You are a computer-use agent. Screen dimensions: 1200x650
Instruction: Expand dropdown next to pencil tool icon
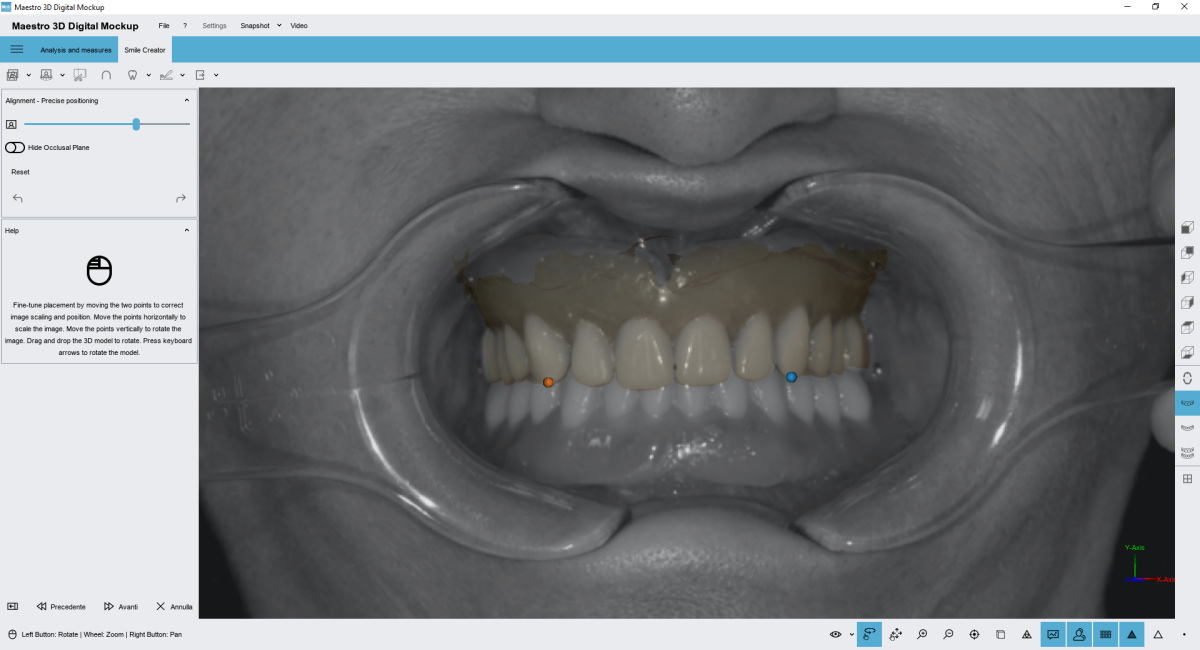click(x=182, y=75)
